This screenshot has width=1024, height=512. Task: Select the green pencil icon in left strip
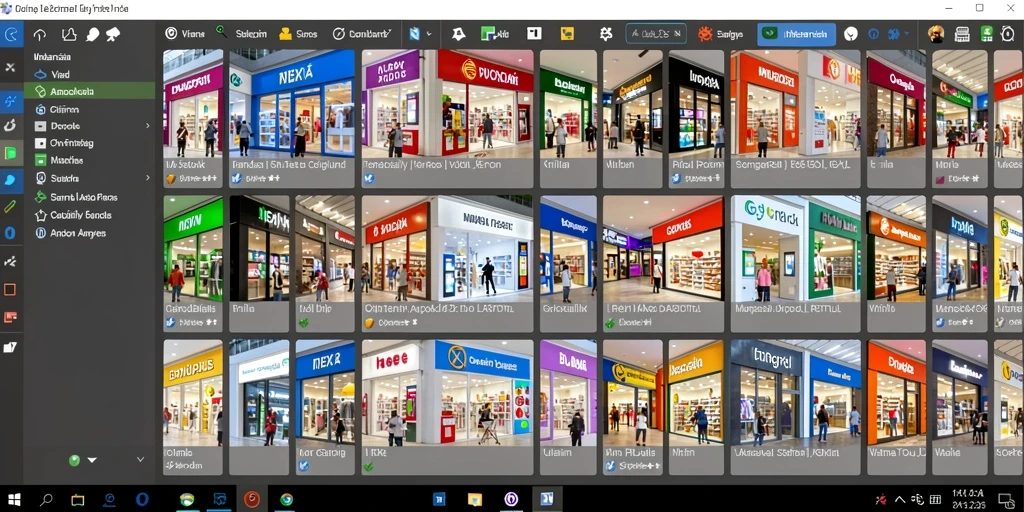tap(10, 207)
